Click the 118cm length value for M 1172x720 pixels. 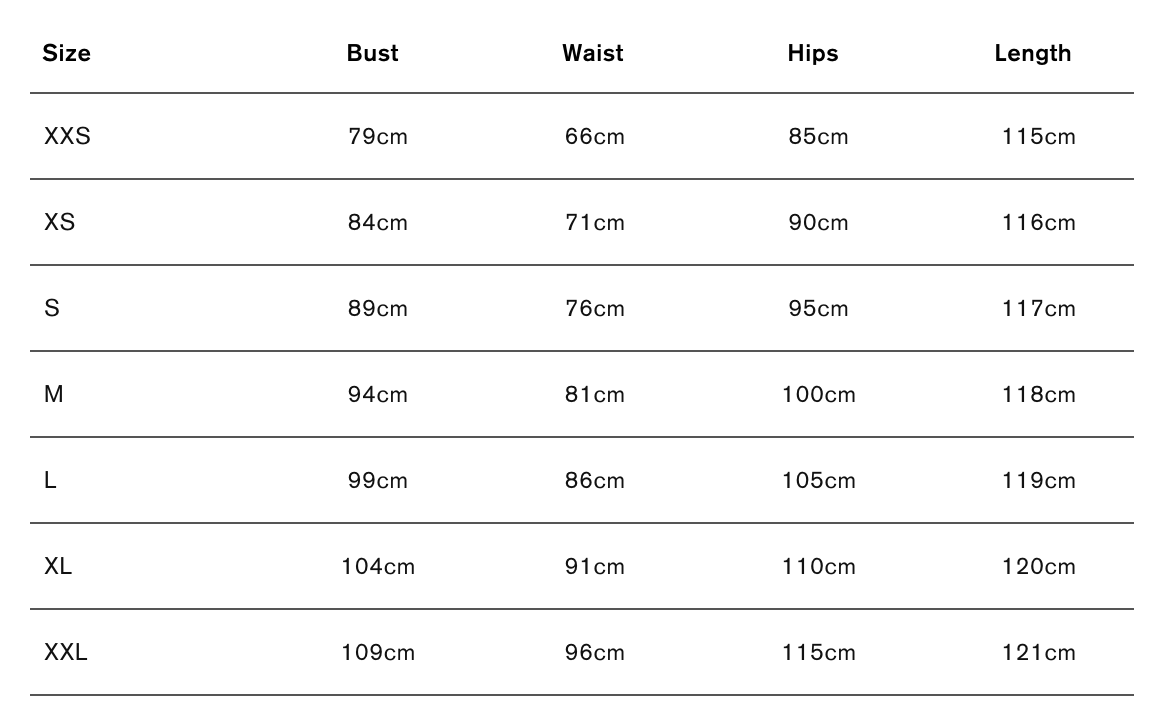(1039, 395)
